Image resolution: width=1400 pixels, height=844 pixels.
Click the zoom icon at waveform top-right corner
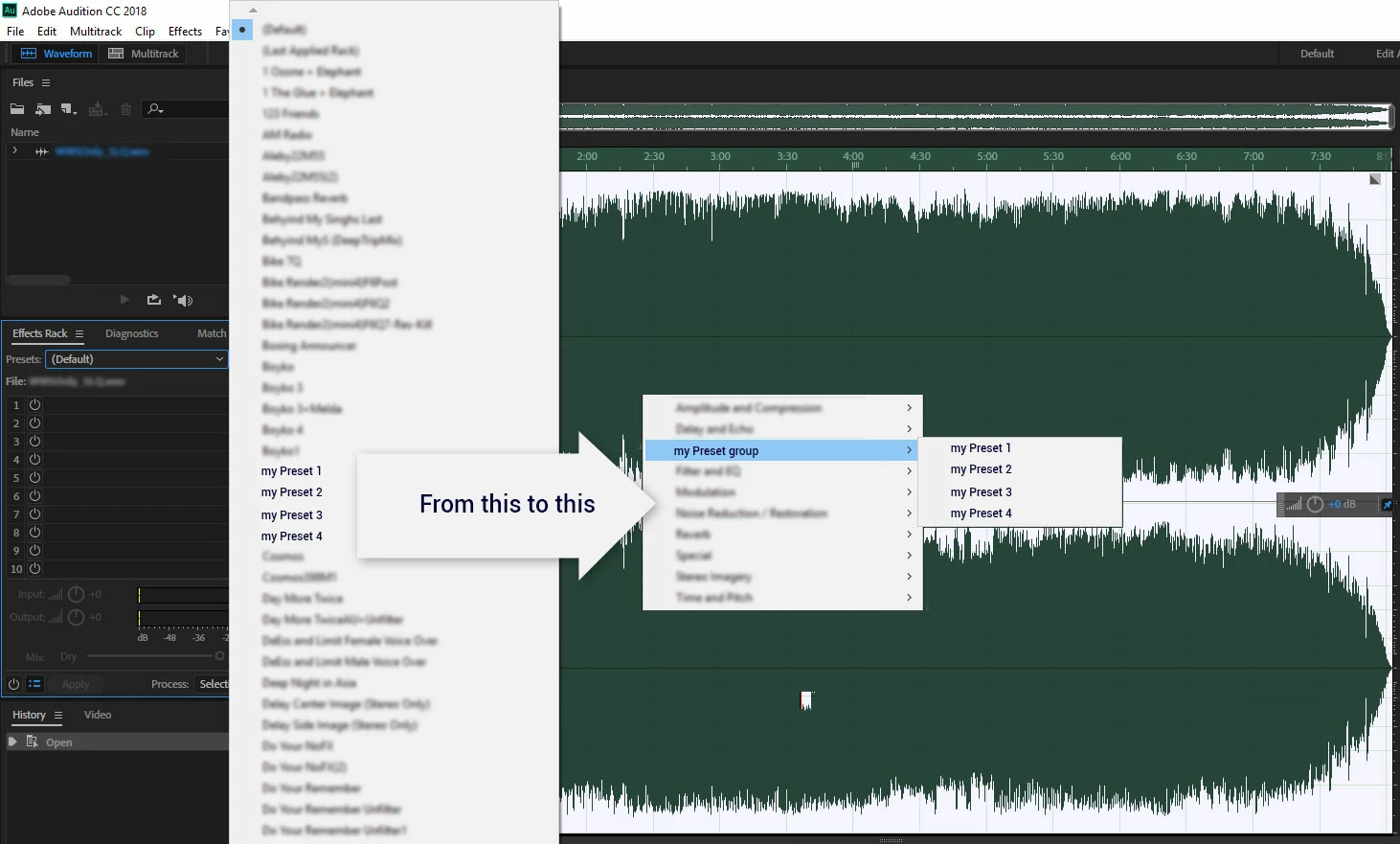point(1375,179)
